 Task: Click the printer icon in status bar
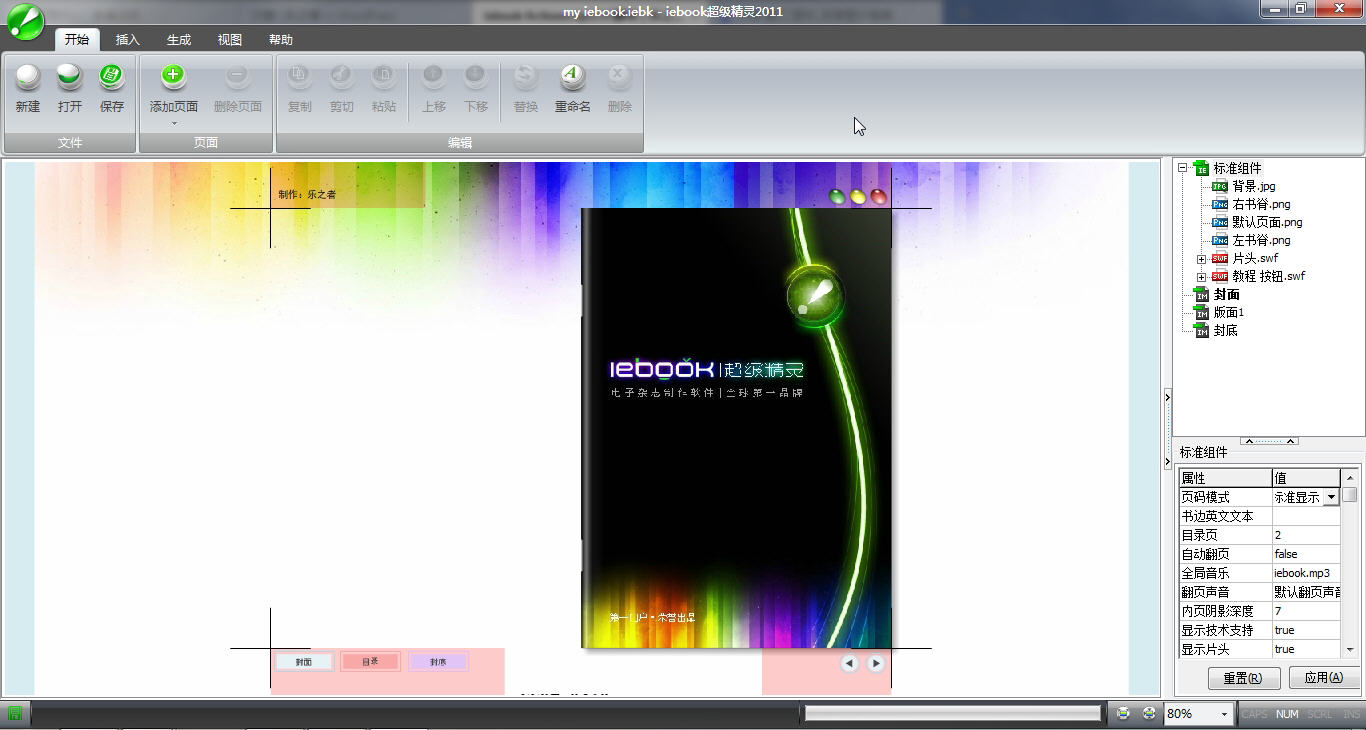[x=1124, y=713]
